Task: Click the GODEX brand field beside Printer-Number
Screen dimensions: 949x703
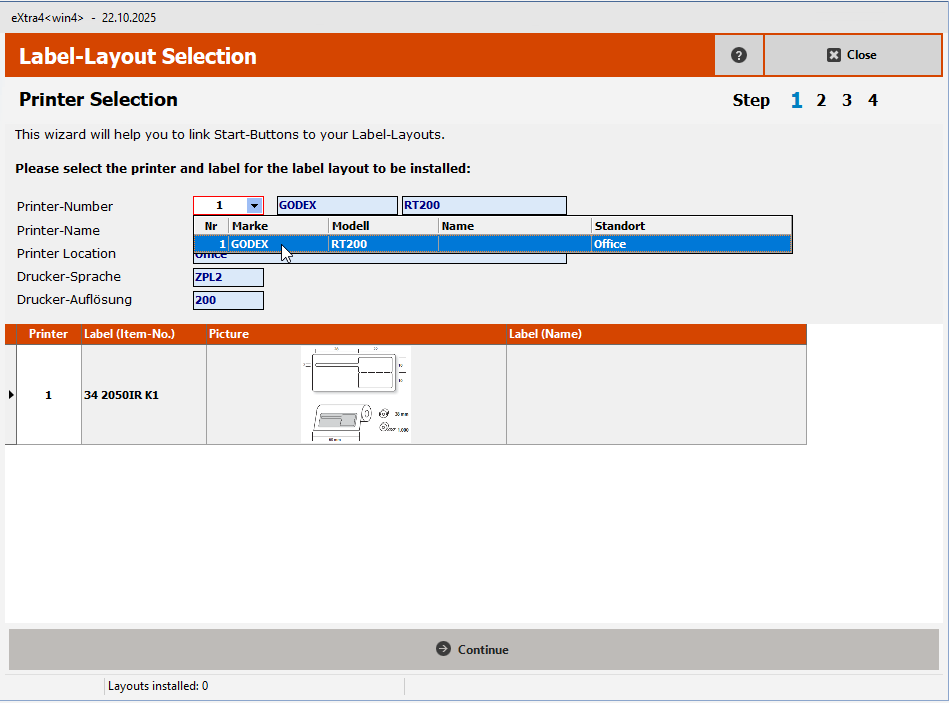Action: 336,206
